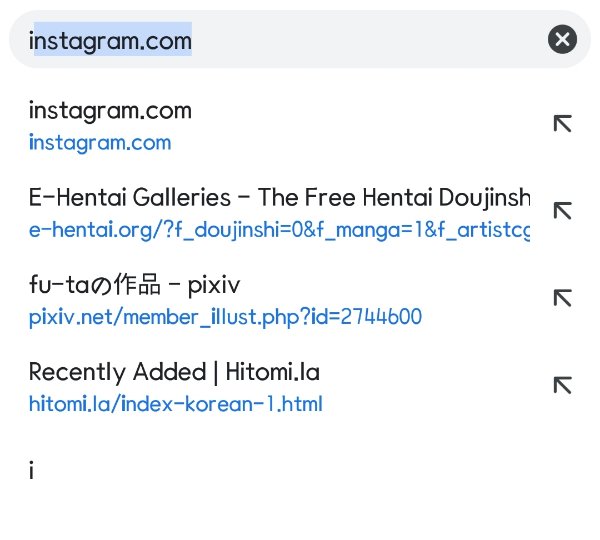Viewport: 600px width, 540px height.
Task: Click the typed letter 'i' in address bar
Action: coord(31,40)
